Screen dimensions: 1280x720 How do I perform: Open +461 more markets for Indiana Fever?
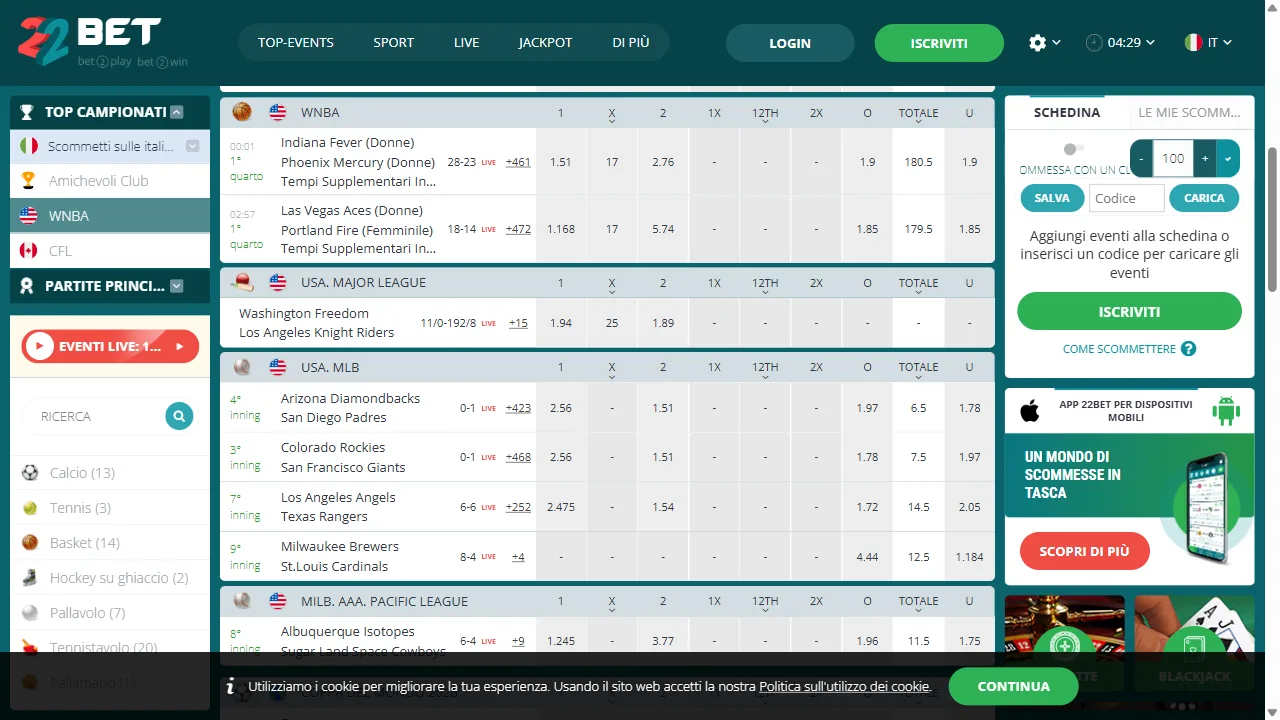point(518,162)
